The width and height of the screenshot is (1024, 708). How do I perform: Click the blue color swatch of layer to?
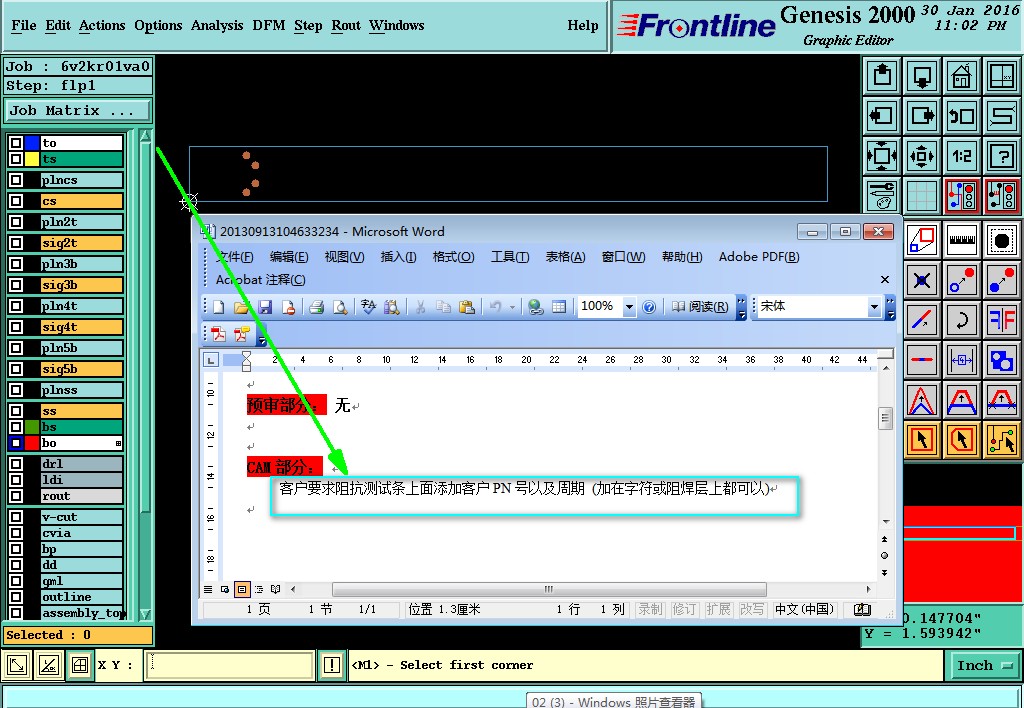pyautogui.click(x=32, y=142)
